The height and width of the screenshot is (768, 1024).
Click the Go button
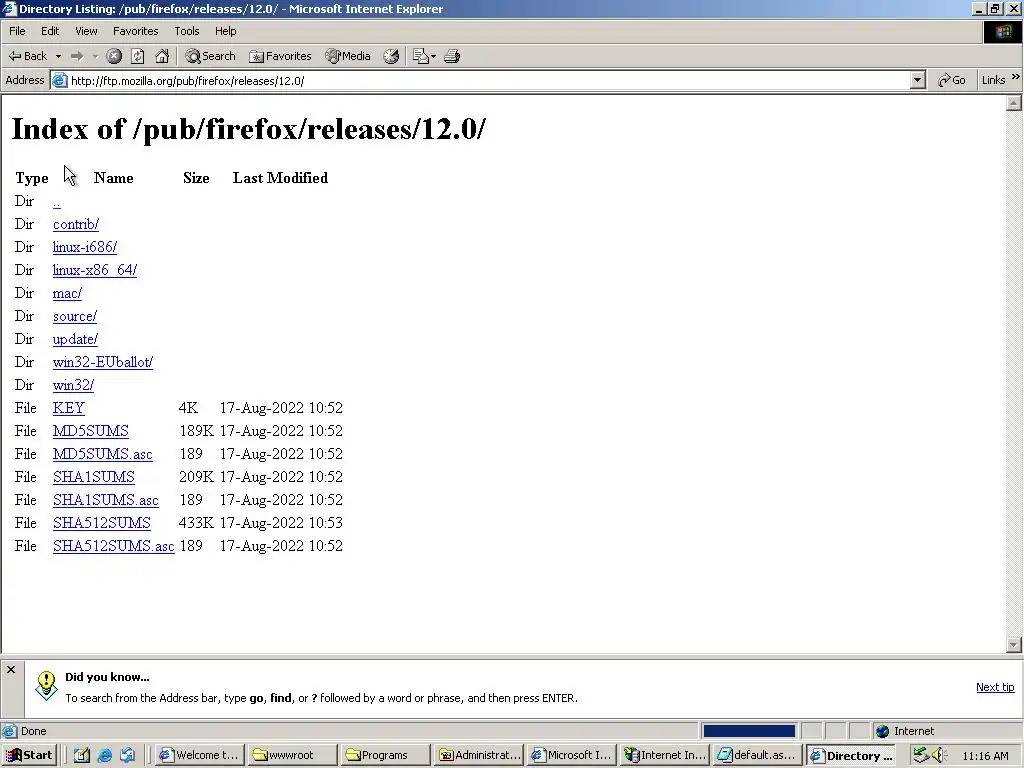tap(952, 80)
